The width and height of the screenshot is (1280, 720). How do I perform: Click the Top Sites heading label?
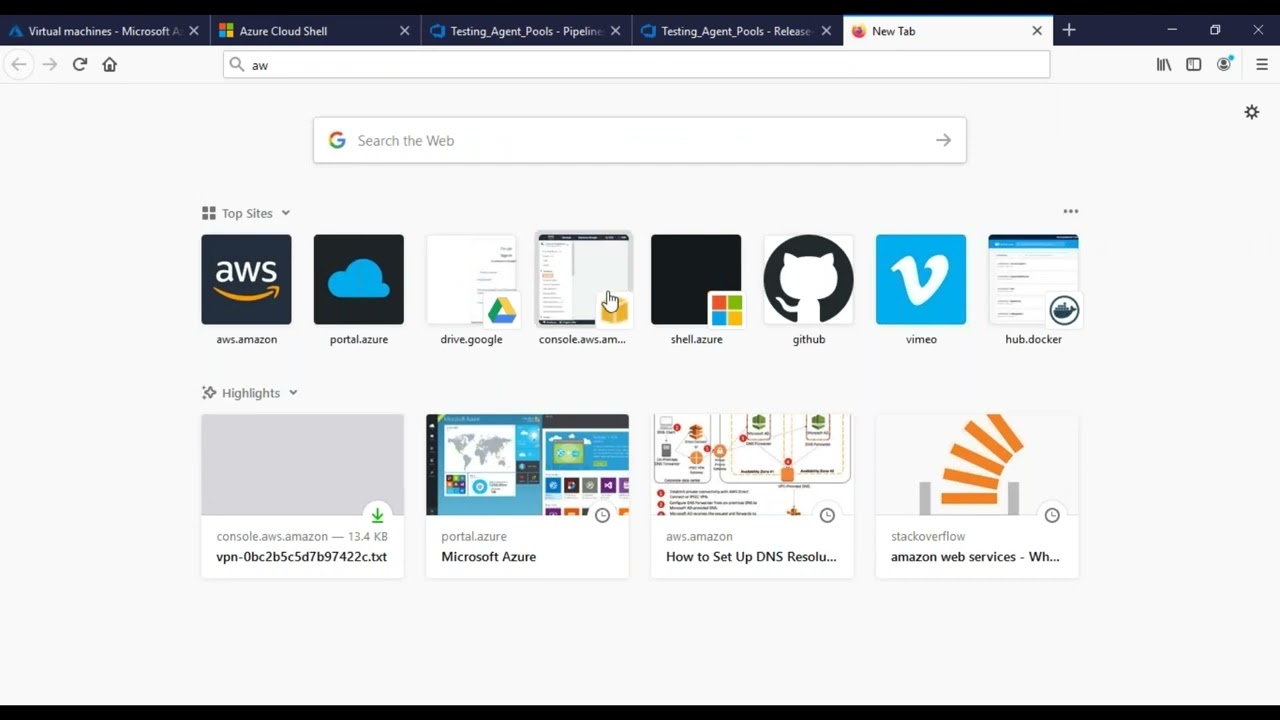pos(247,213)
